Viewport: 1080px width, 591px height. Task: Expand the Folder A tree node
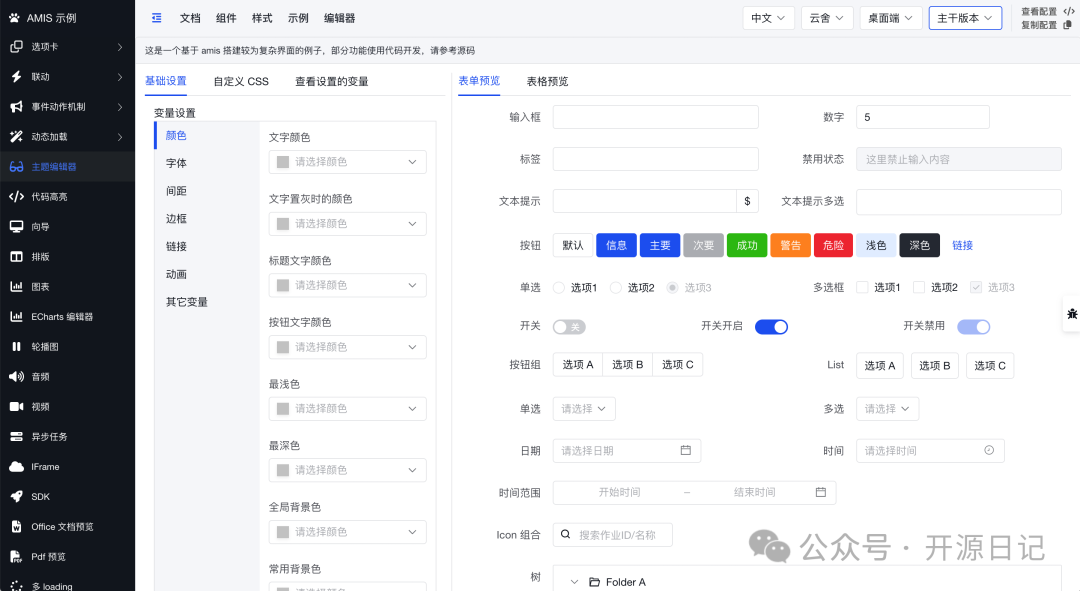[574, 582]
